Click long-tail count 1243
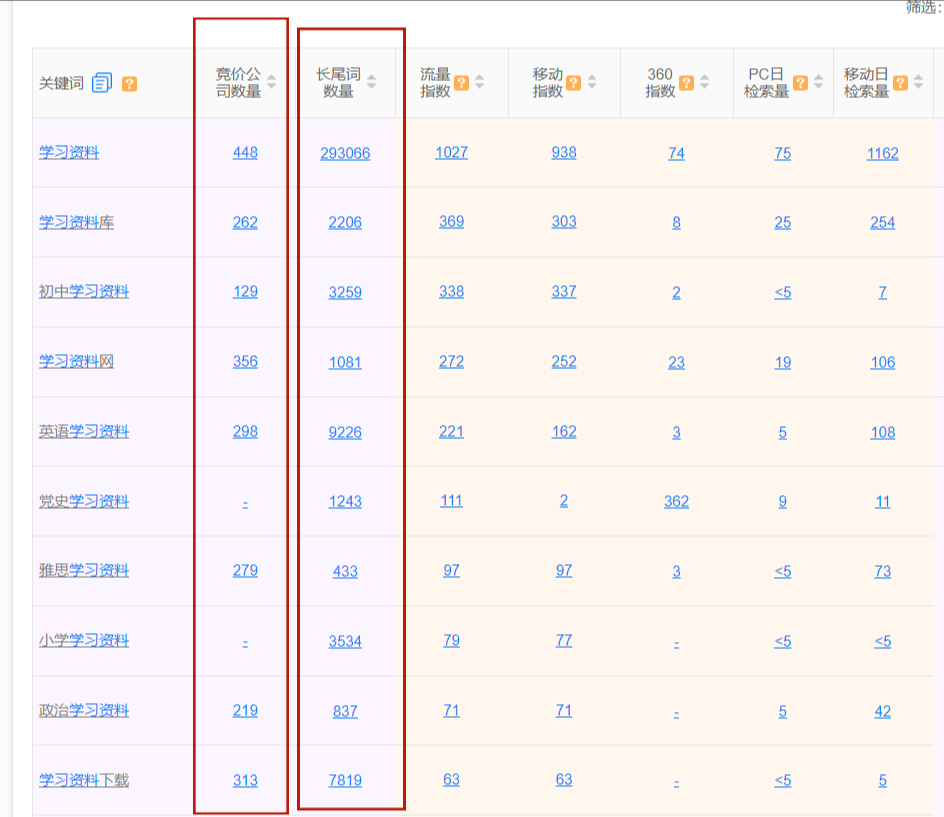This screenshot has width=944, height=817. 345,502
